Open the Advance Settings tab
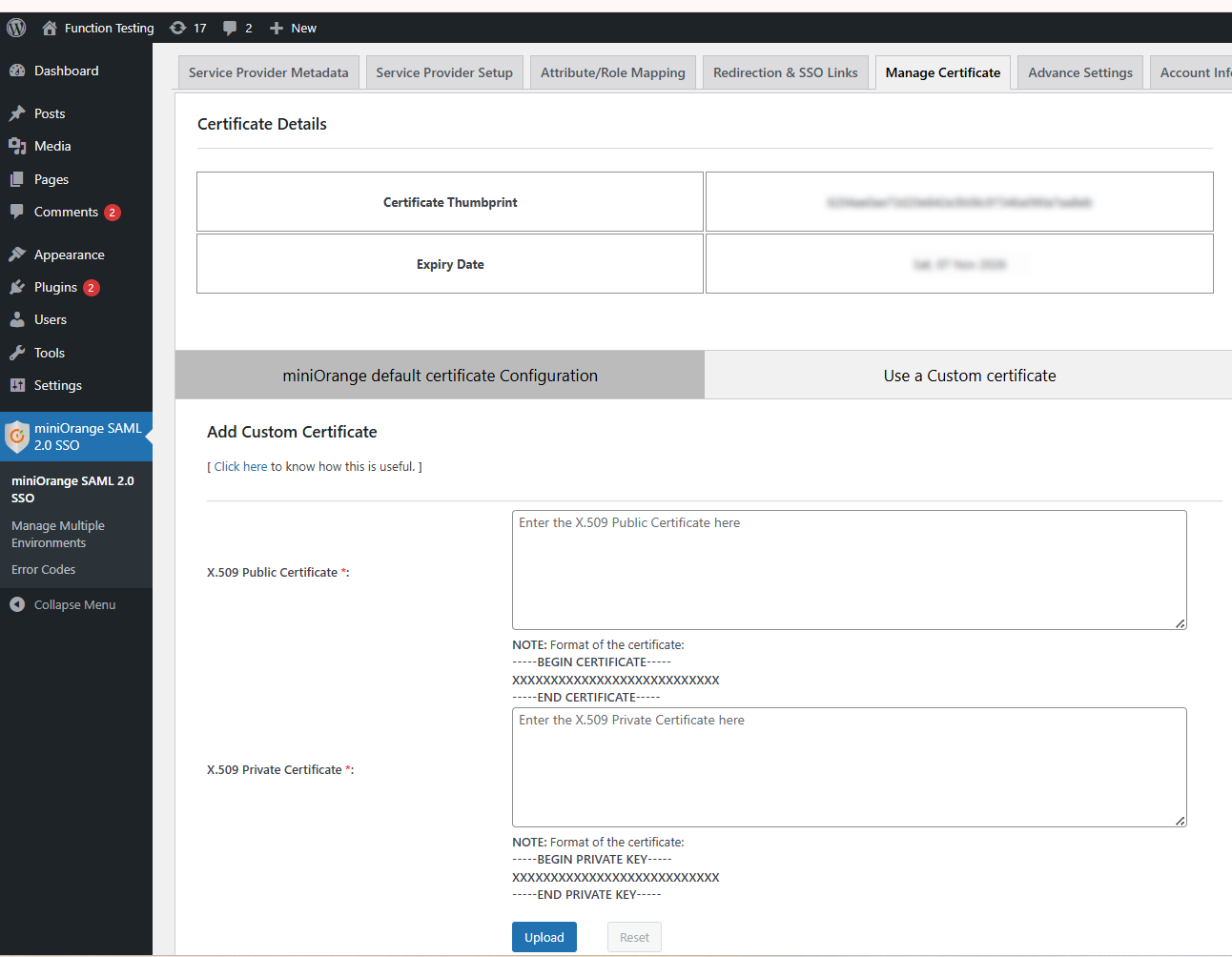The width and height of the screenshot is (1232, 957). tap(1080, 72)
